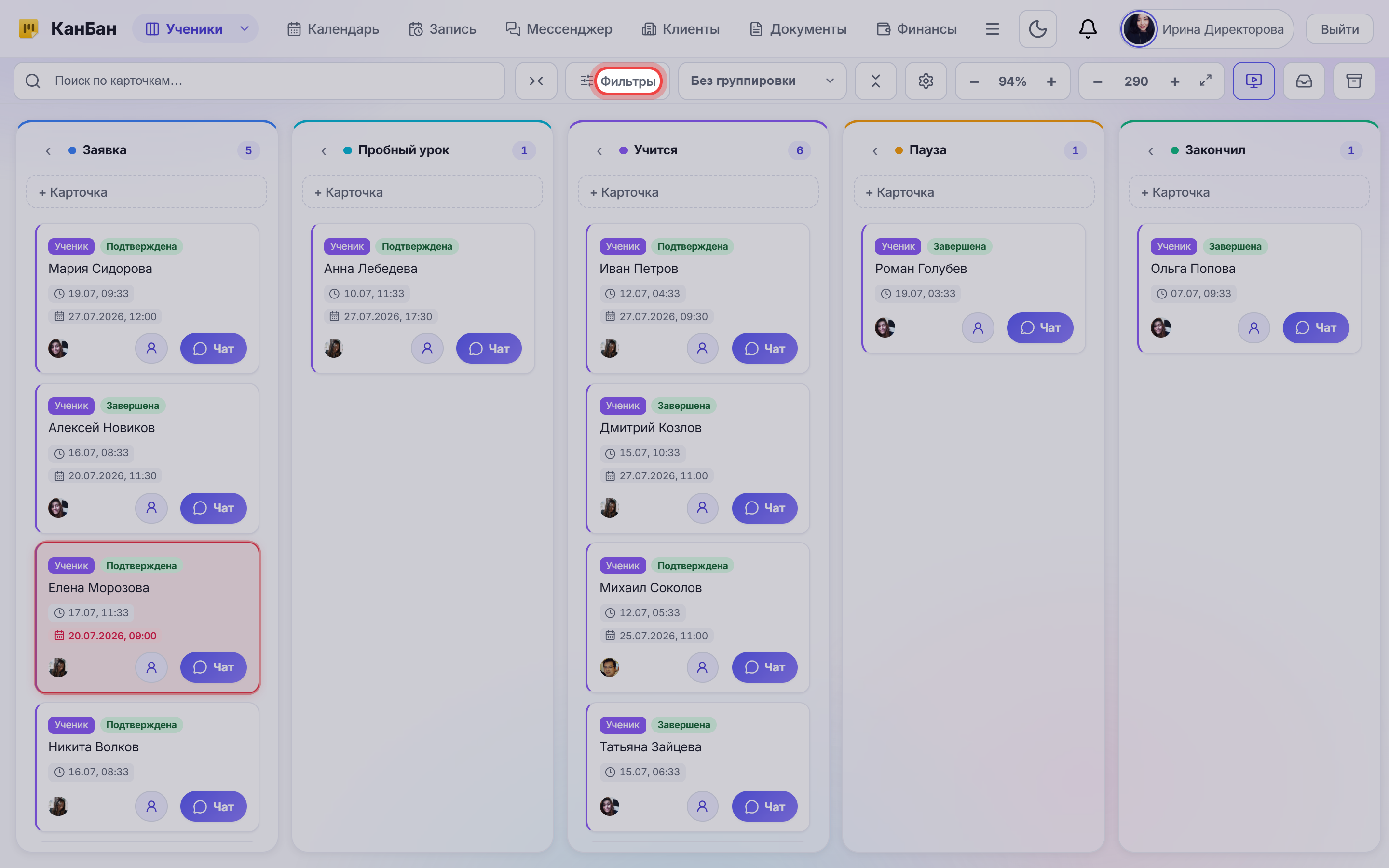Toggle fullscreen with the column width expand icon
The image size is (1389, 868).
1205,81
